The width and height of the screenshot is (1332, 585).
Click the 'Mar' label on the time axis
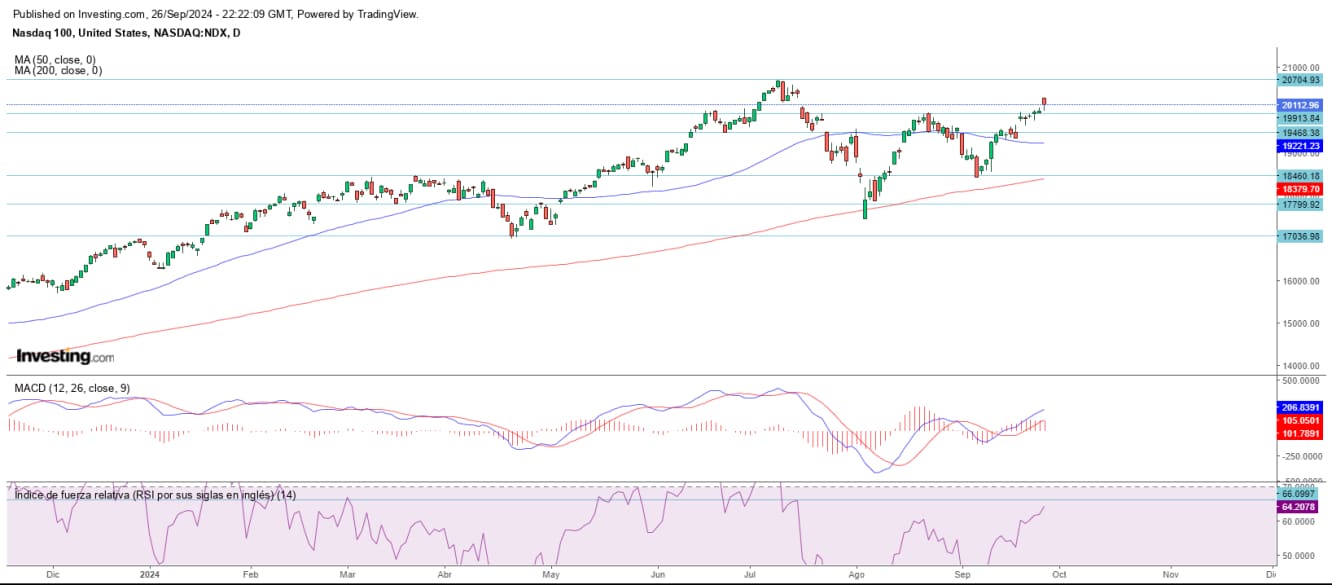[x=348, y=575]
